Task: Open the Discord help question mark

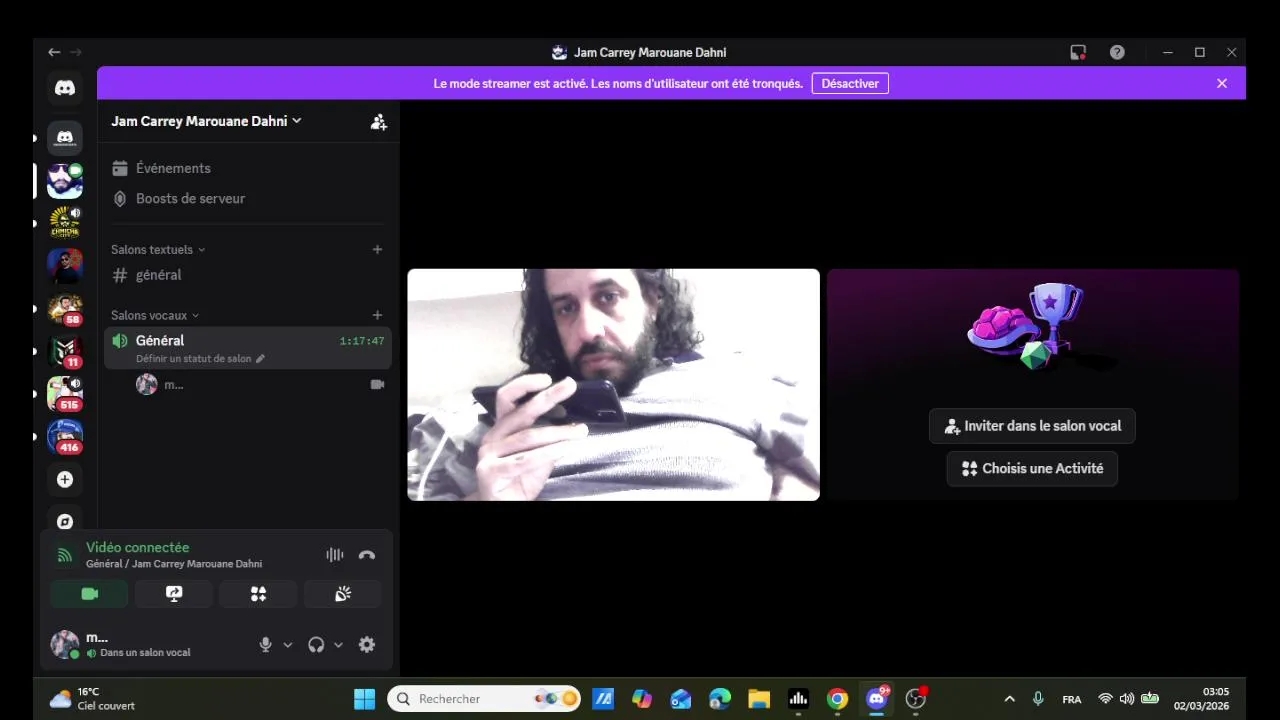Action: pos(1117,52)
